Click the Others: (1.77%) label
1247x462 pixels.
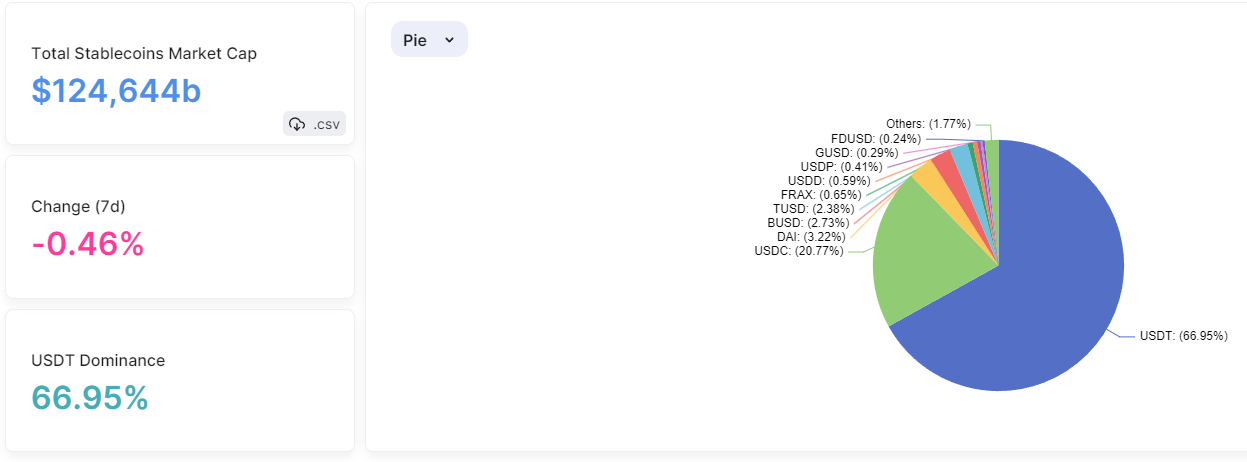pos(928,124)
